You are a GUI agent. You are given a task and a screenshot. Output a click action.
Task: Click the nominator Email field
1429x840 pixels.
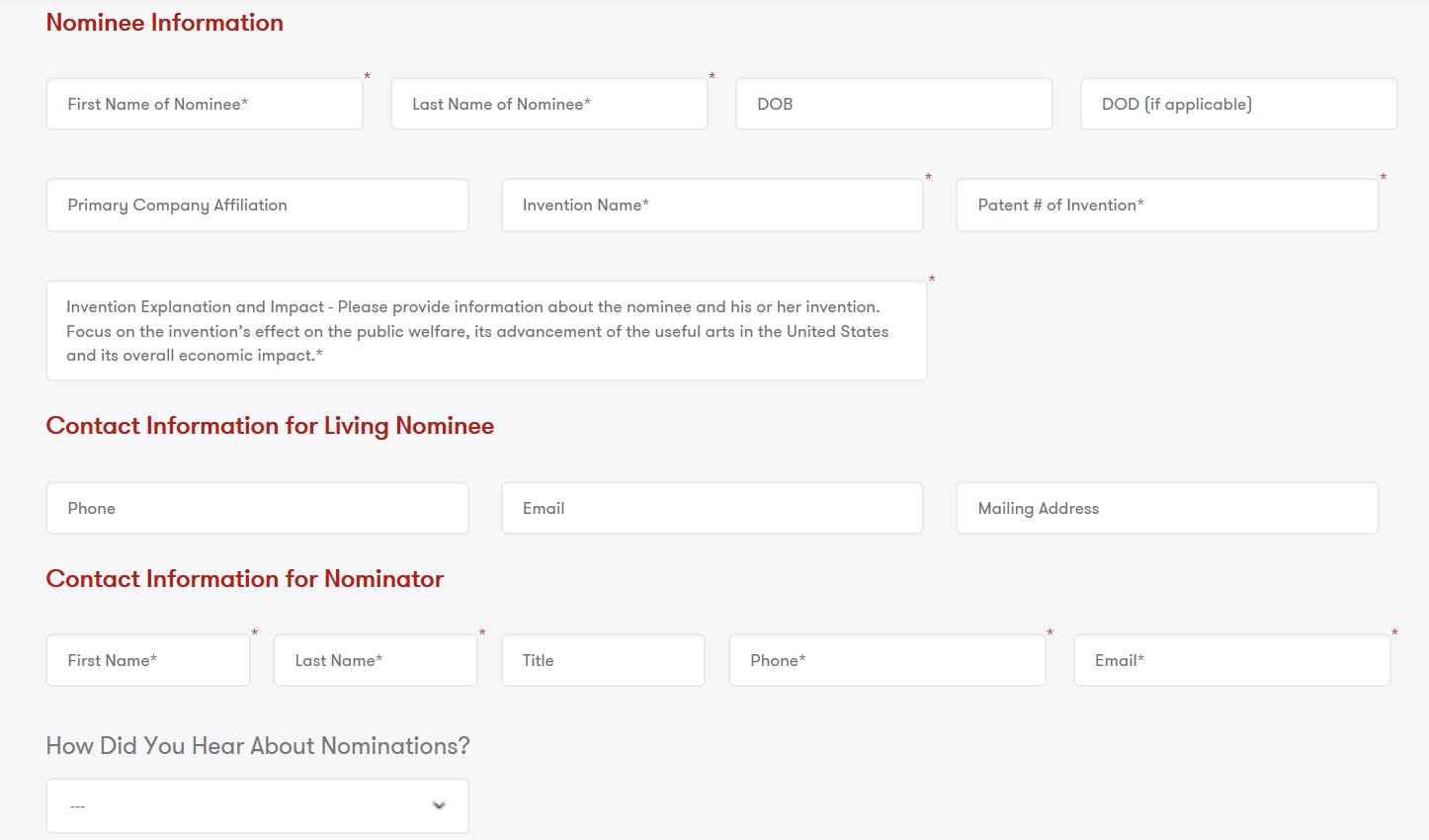pyautogui.click(x=1232, y=660)
